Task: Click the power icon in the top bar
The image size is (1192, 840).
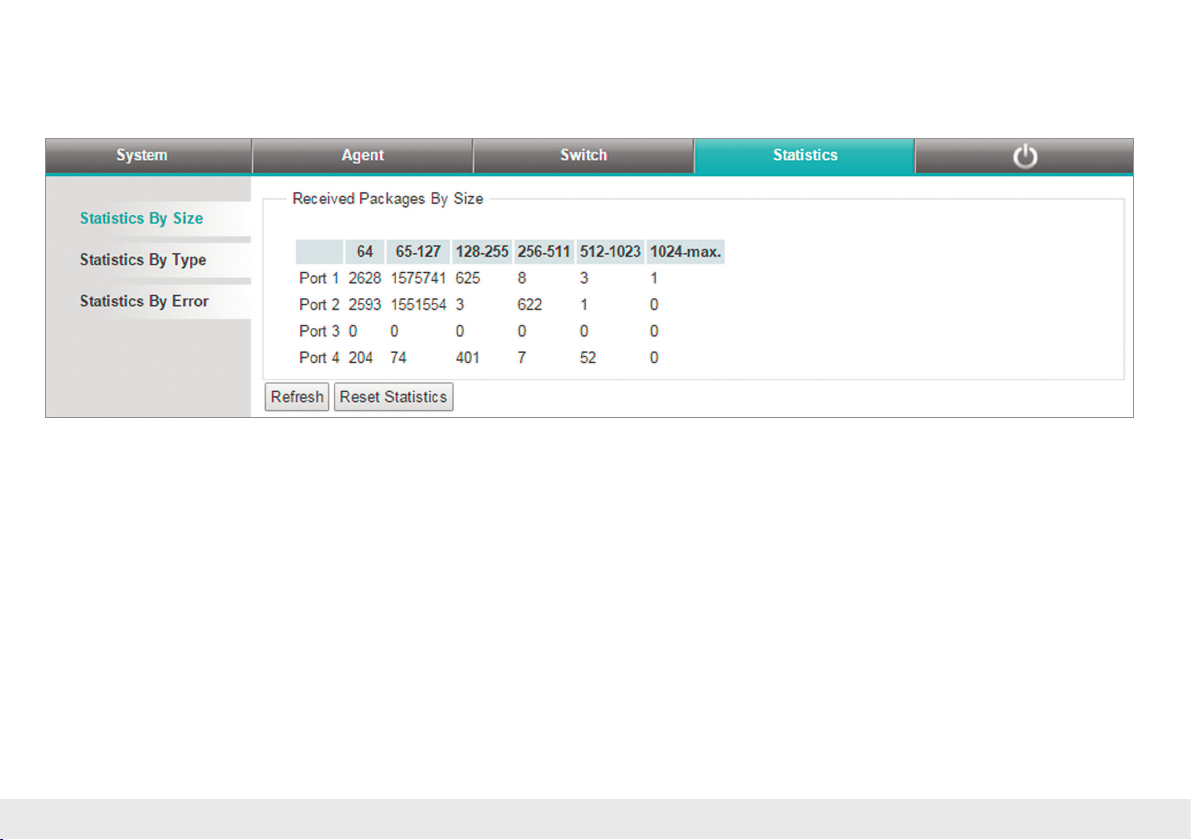Action: coord(1025,156)
